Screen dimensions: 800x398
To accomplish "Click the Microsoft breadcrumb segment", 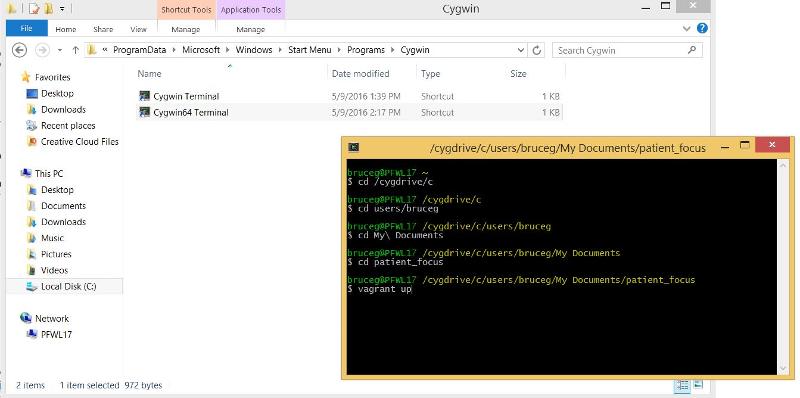I will pyautogui.click(x=201, y=50).
